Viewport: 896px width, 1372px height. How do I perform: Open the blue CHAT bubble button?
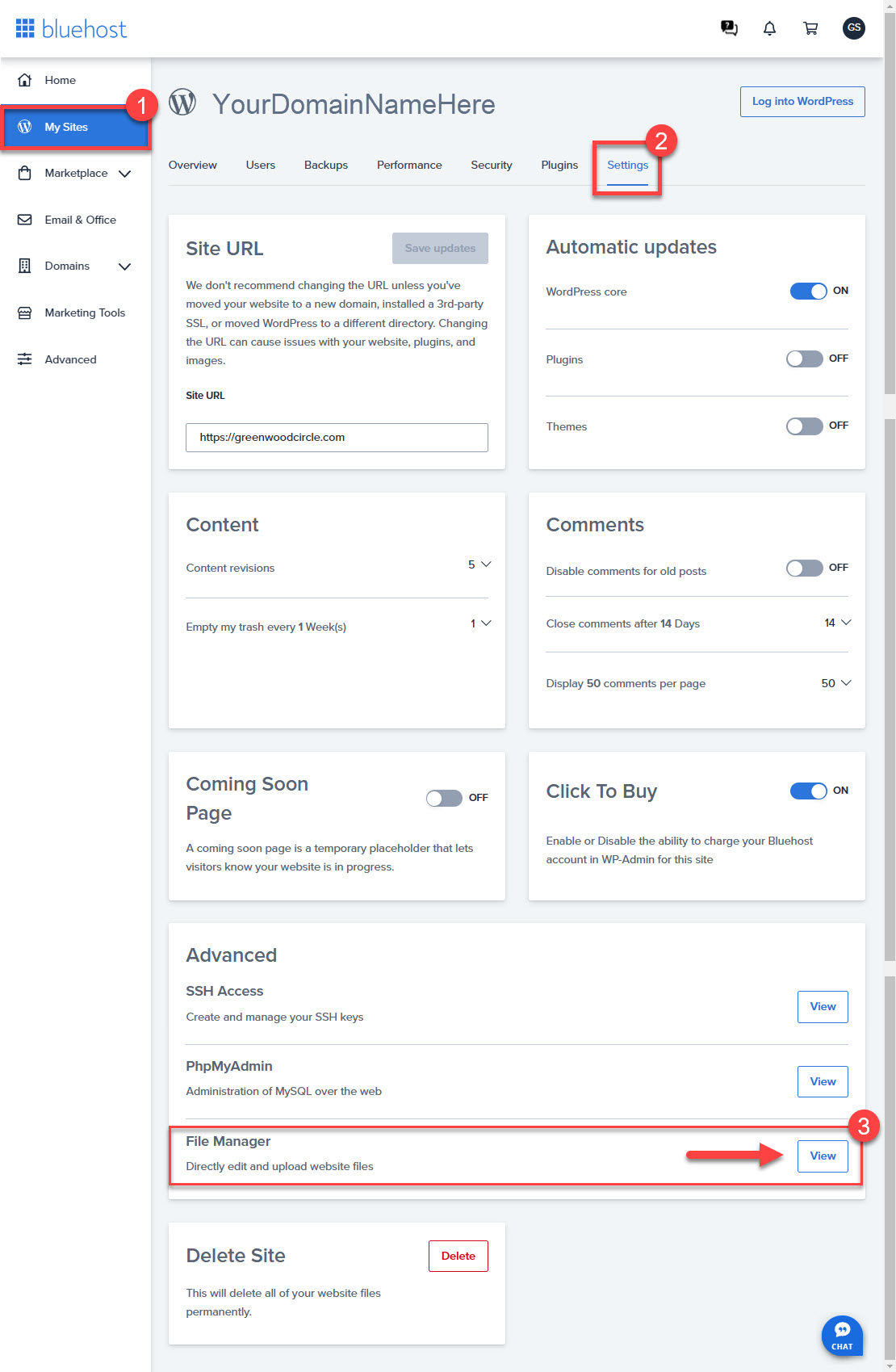tap(842, 1336)
